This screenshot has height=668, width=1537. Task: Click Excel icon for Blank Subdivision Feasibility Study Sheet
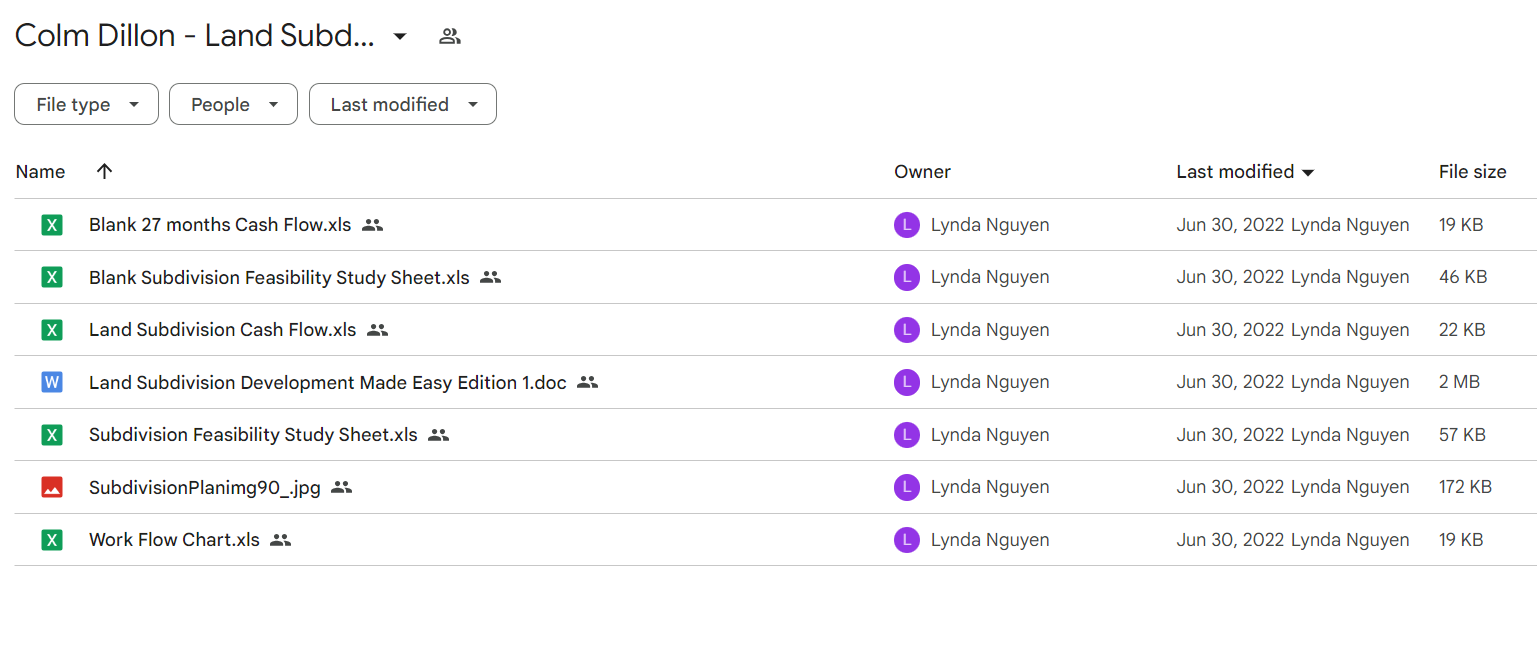52,277
